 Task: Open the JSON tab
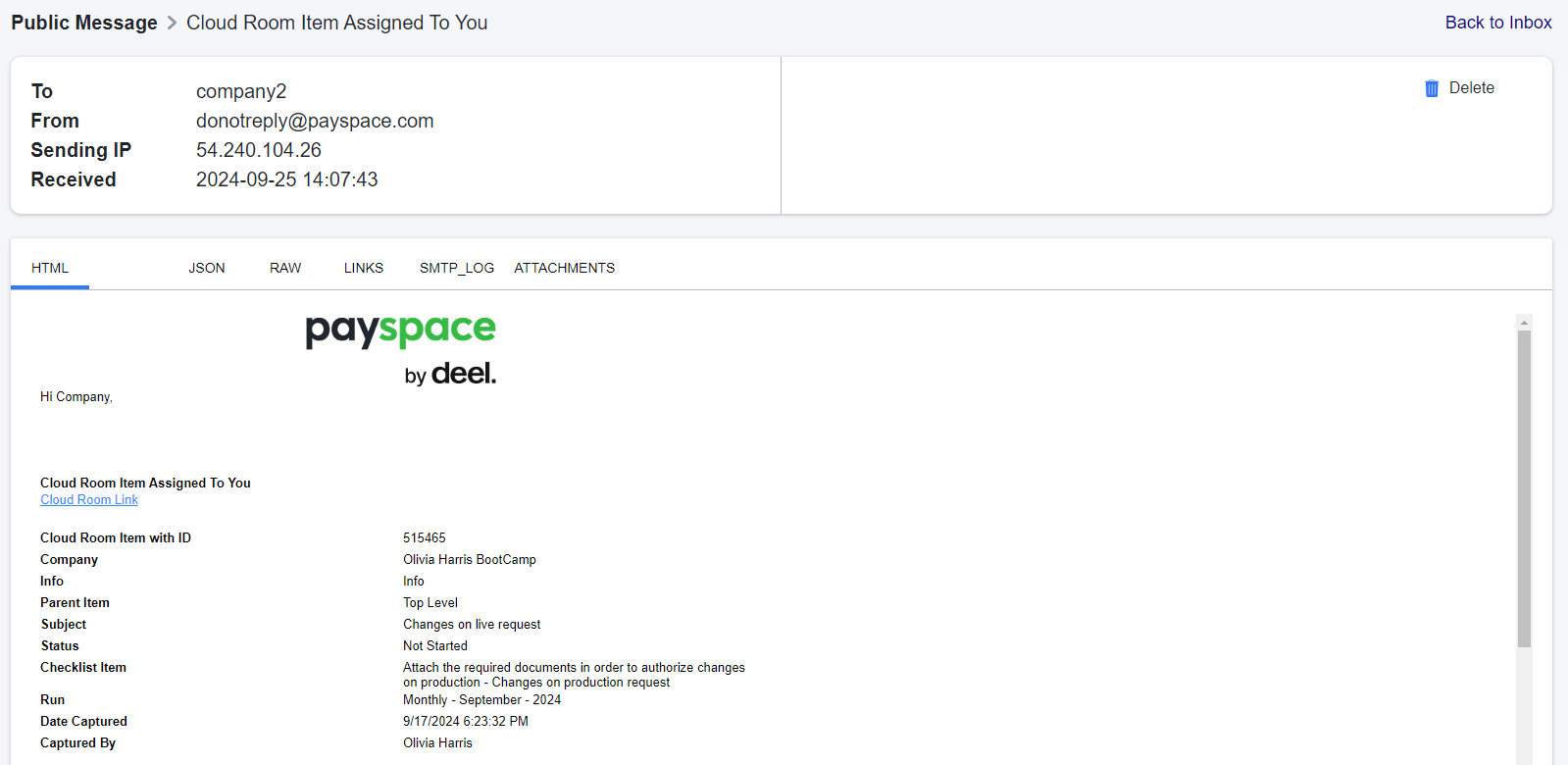tap(207, 268)
